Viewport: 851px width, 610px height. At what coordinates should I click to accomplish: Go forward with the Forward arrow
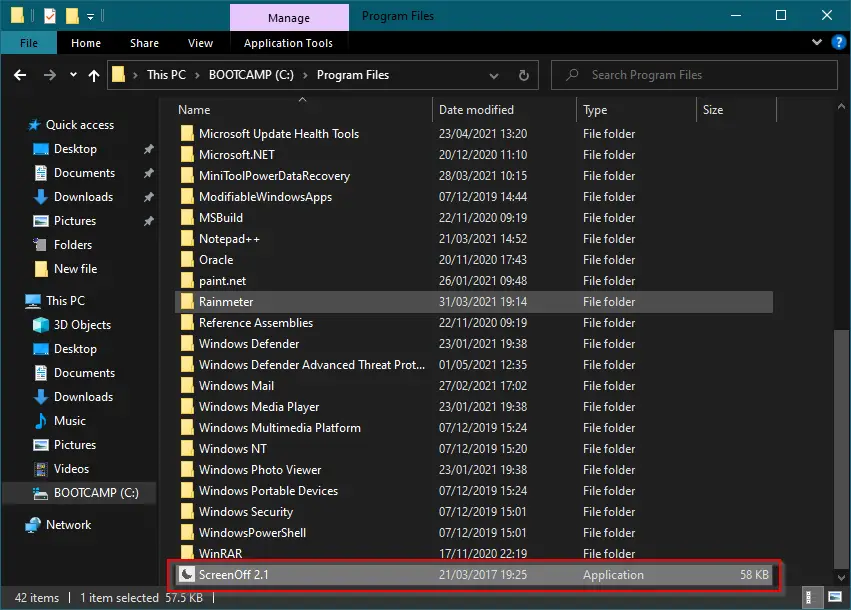pyautogui.click(x=49, y=75)
